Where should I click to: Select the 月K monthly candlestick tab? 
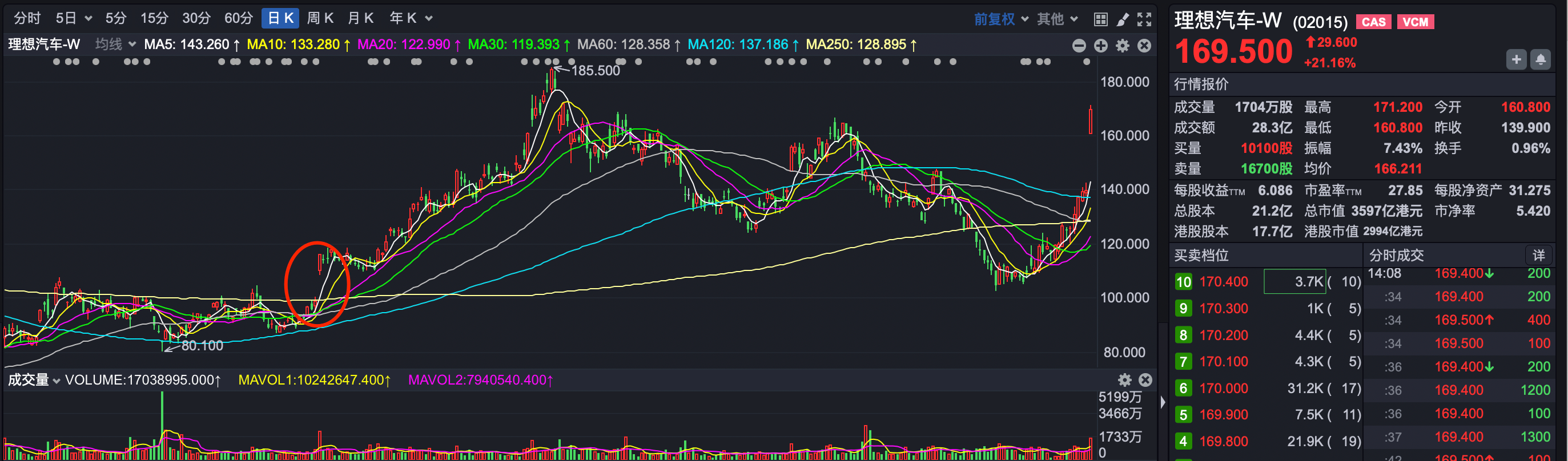[x=360, y=18]
